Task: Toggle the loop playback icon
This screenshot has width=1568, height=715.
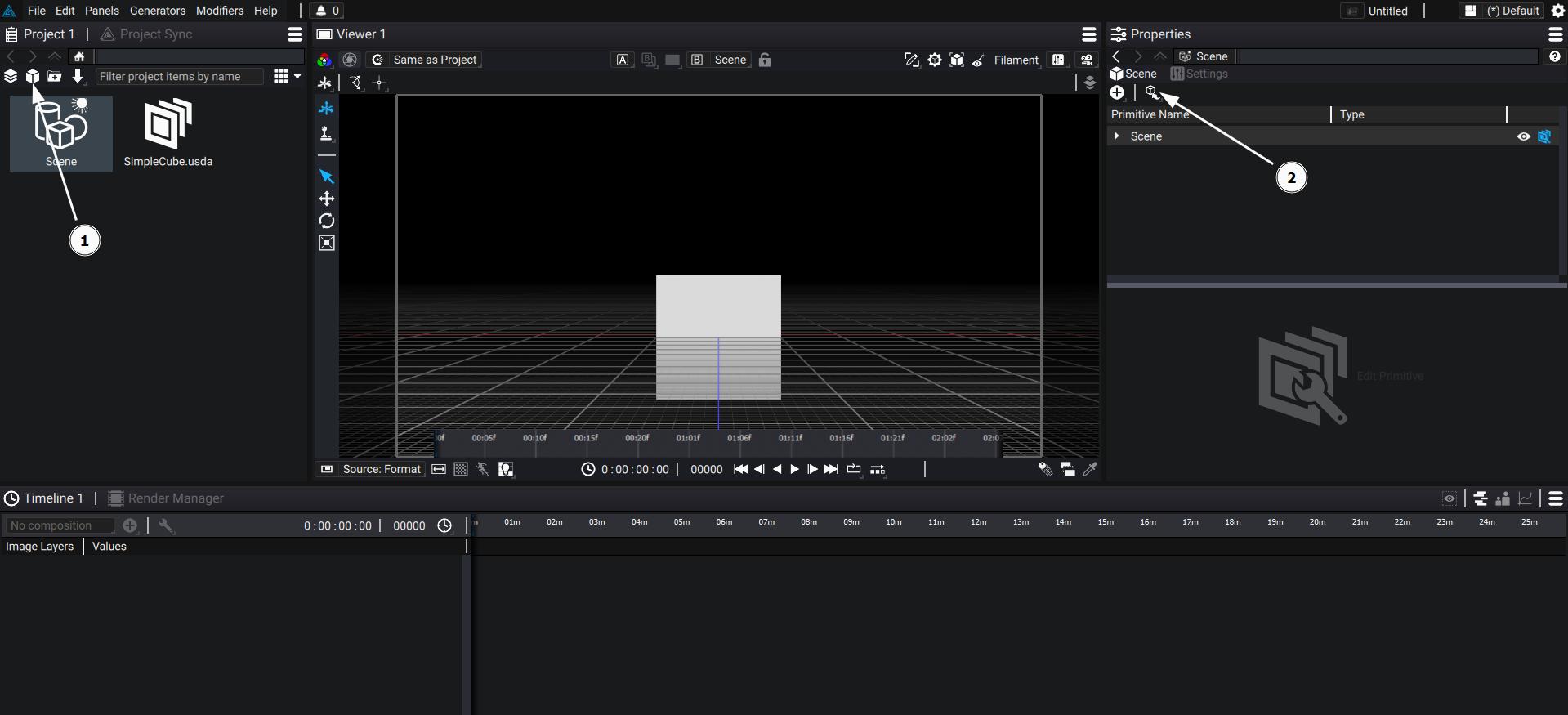Action: point(854,469)
